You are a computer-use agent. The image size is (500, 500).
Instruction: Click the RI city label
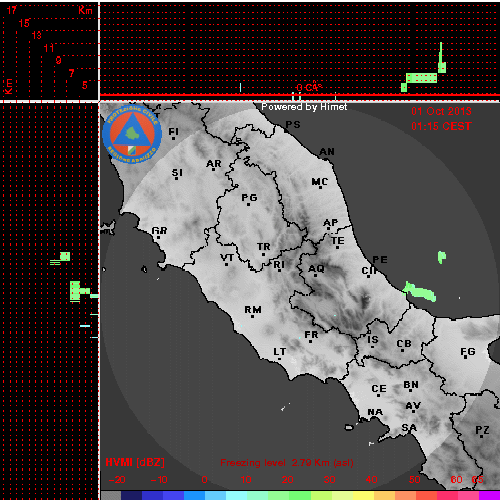[279, 265]
